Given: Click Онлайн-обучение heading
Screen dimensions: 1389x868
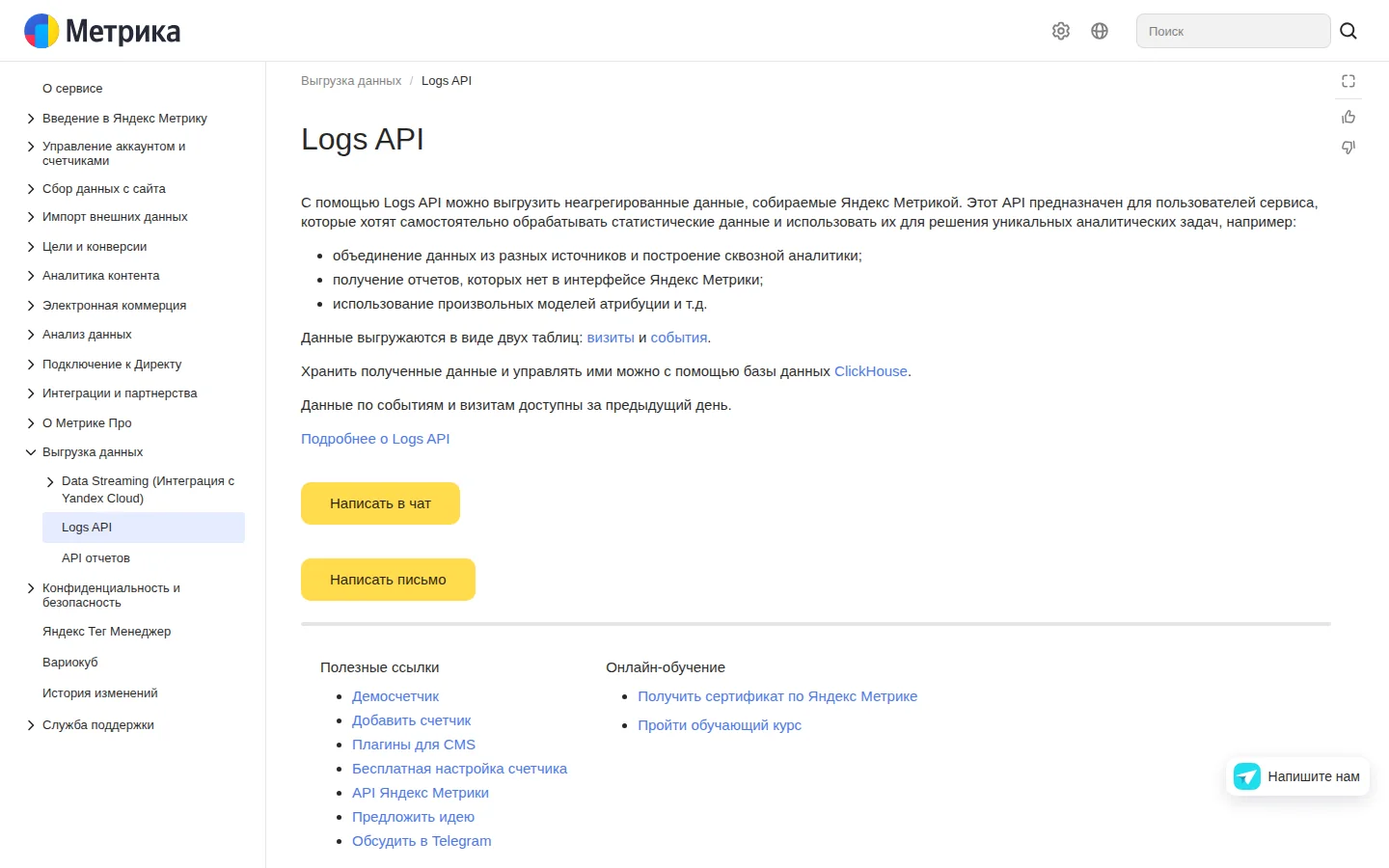Looking at the screenshot, I should pyautogui.click(x=666, y=667).
